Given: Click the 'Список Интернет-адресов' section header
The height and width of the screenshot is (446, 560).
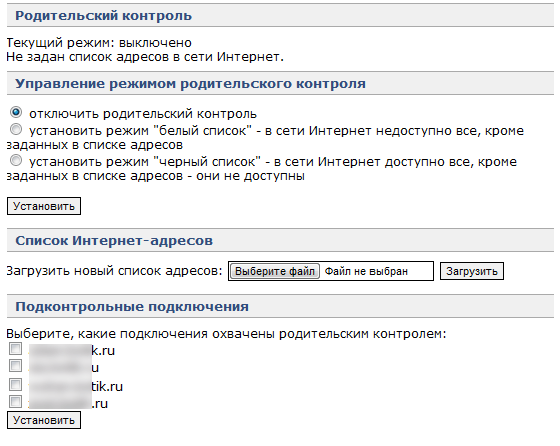Looking at the screenshot, I should click(x=114, y=240).
